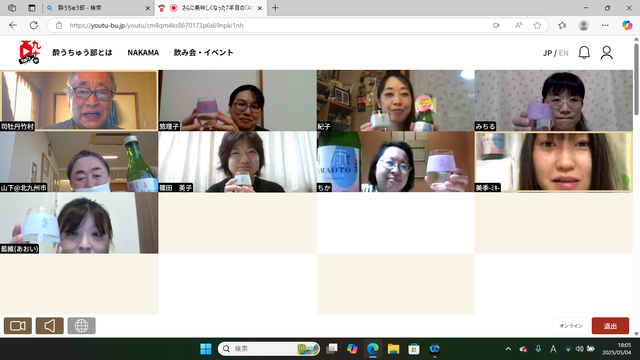Open the blue-green swirl app on taskbar
640x360 pixels.
click(434, 349)
